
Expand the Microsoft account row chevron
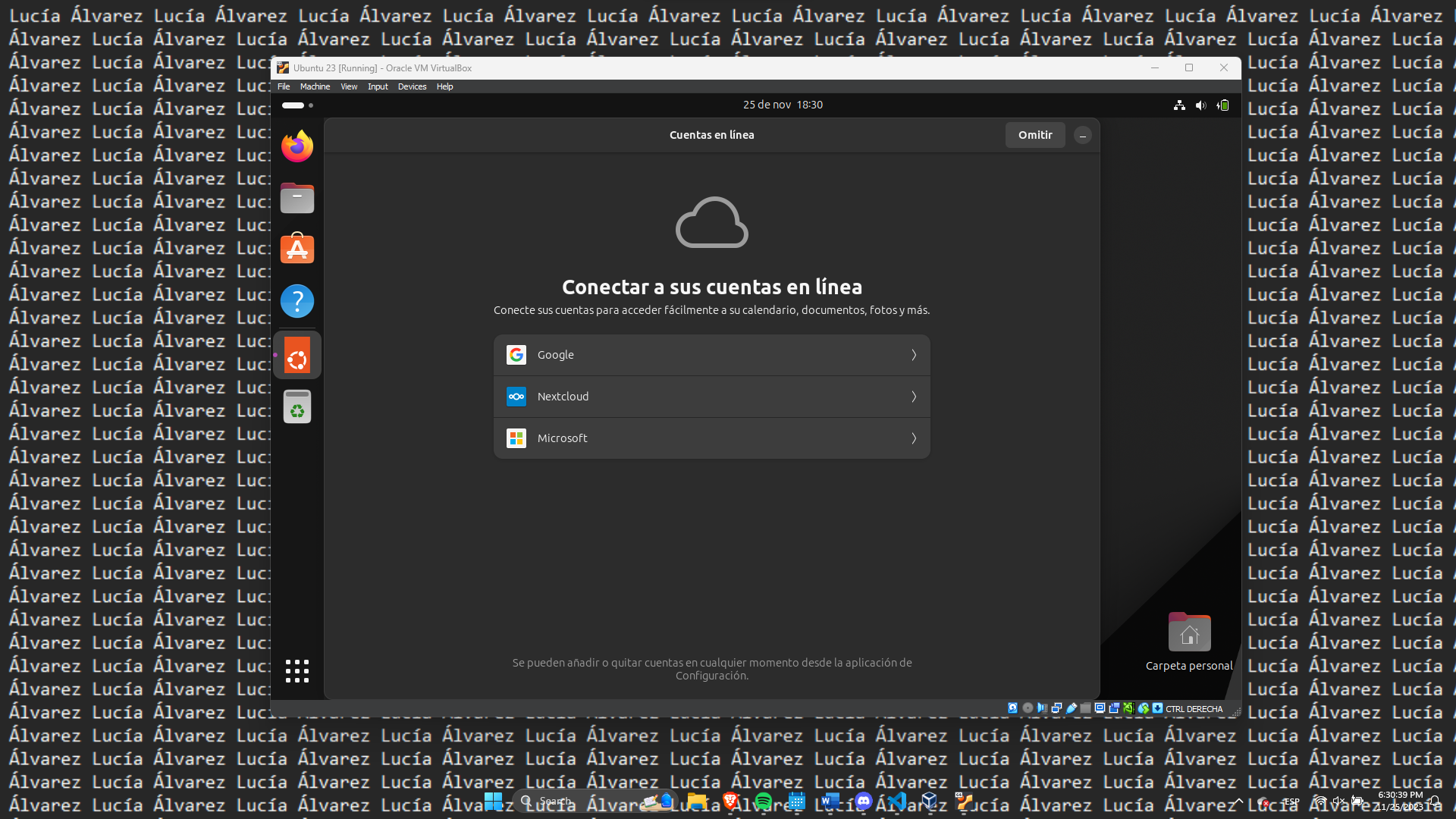(x=914, y=438)
